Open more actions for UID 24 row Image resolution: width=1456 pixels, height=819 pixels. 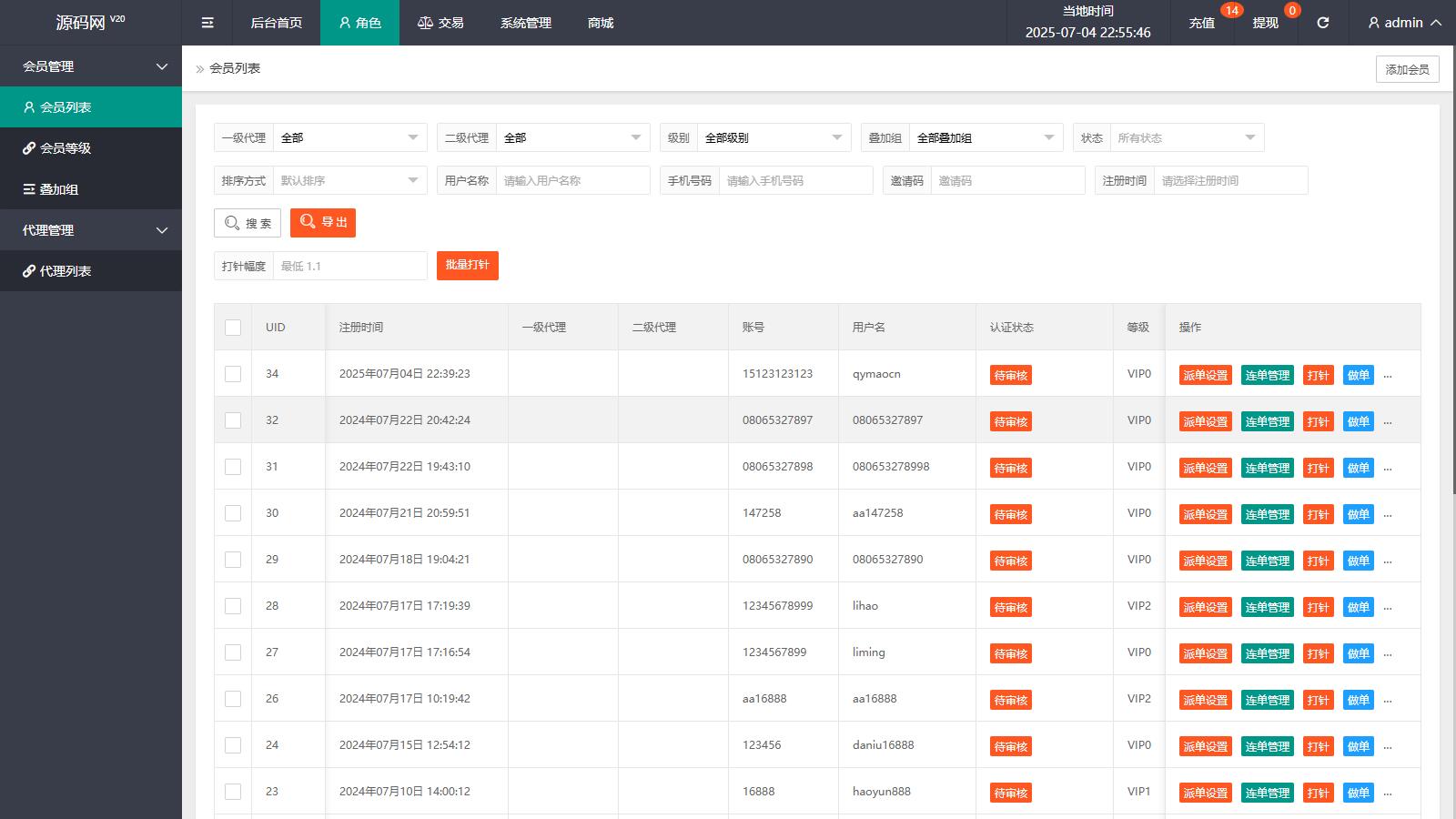[x=1388, y=746]
